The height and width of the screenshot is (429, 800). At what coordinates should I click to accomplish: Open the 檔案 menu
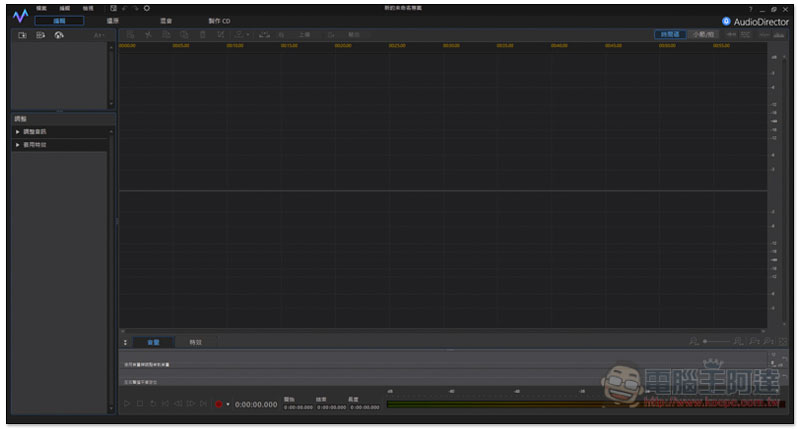click(41, 9)
